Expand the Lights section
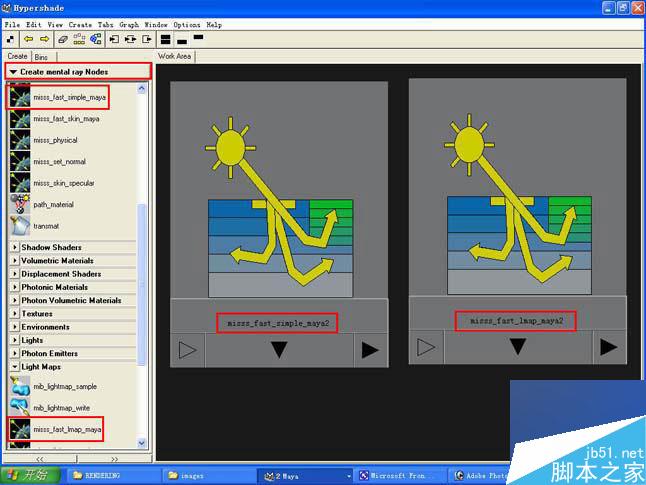646x485 pixels. click(15, 340)
